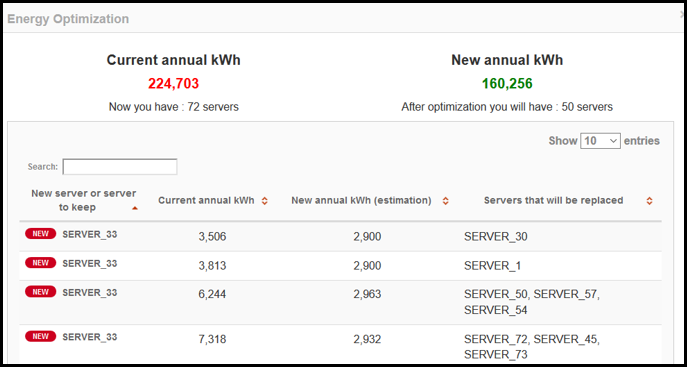
Task: Sort by Current annual kWh arrows icon
Action: tap(264, 201)
